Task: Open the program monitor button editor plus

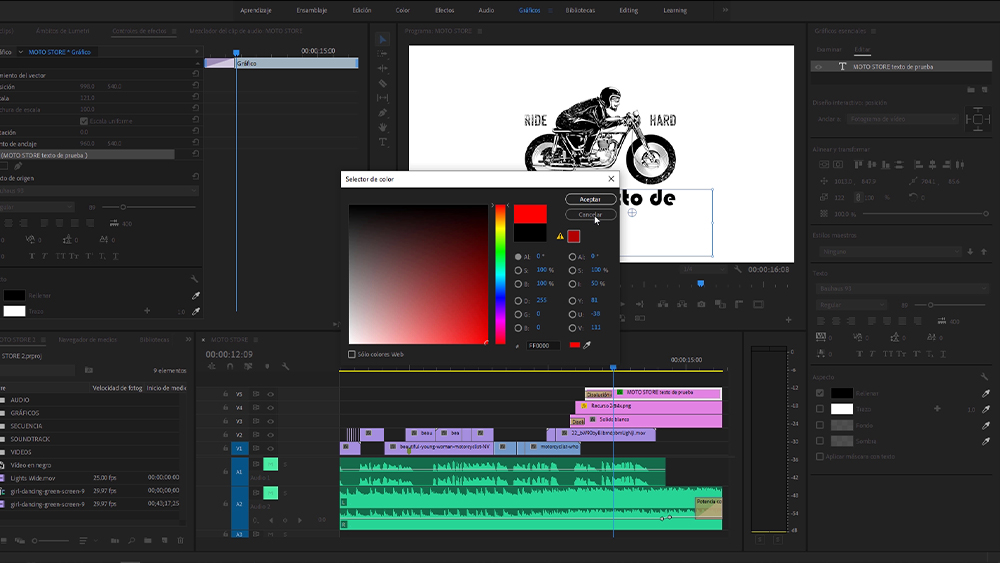Action: [788, 319]
